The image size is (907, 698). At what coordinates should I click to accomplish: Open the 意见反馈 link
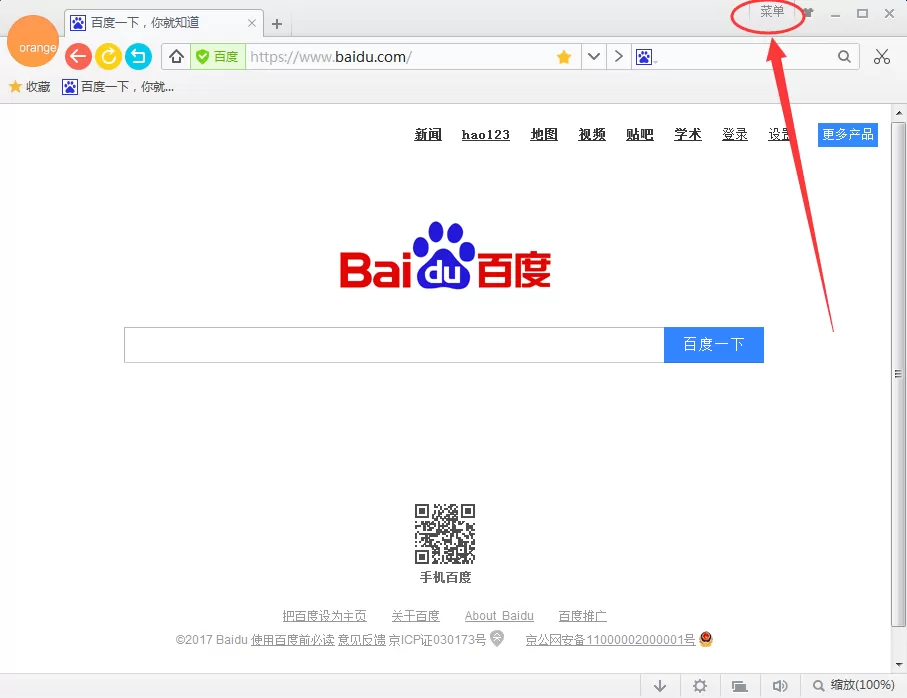pyautogui.click(x=362, y=640)
